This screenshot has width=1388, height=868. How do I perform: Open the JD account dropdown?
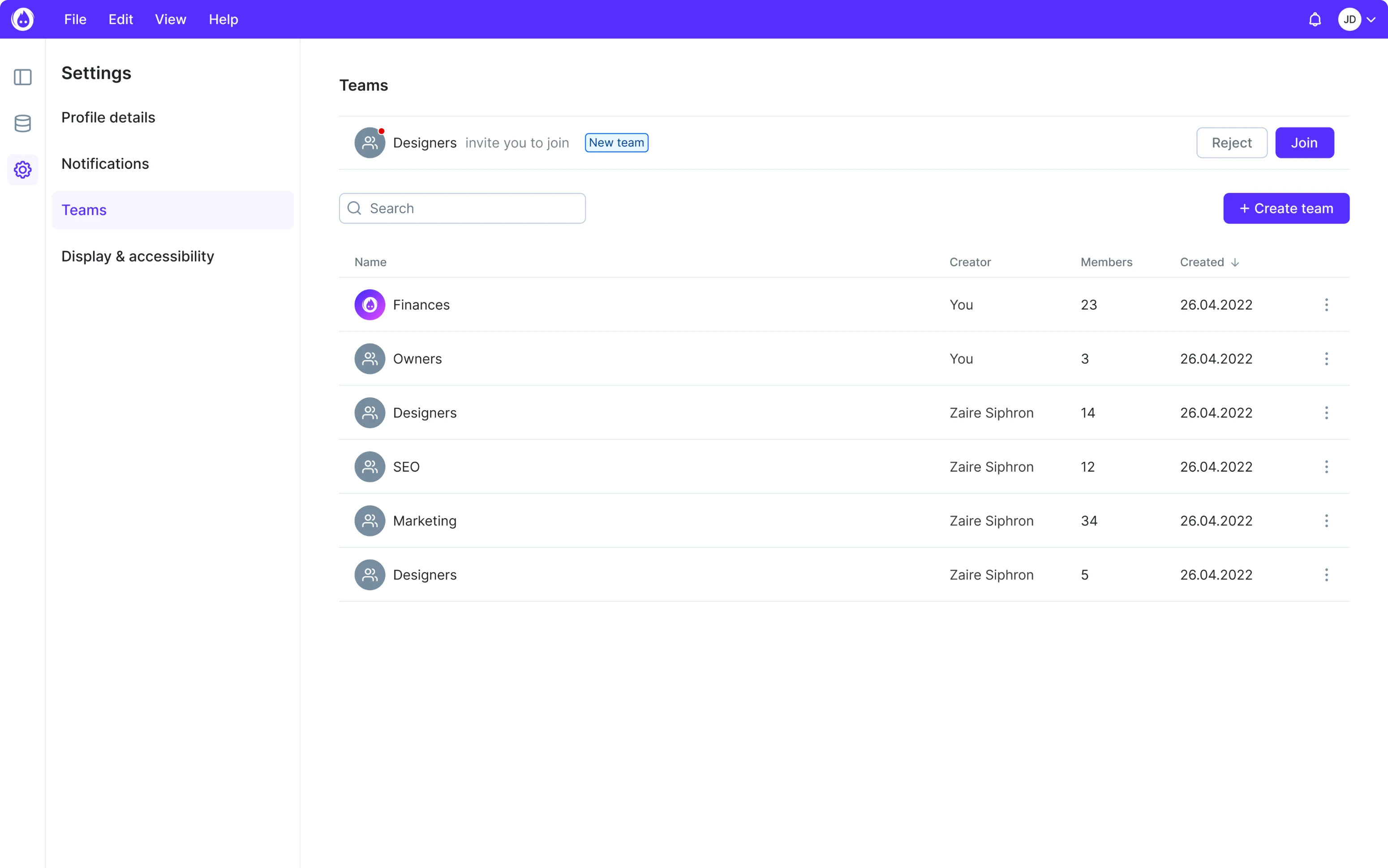(x=1357, y=19)
